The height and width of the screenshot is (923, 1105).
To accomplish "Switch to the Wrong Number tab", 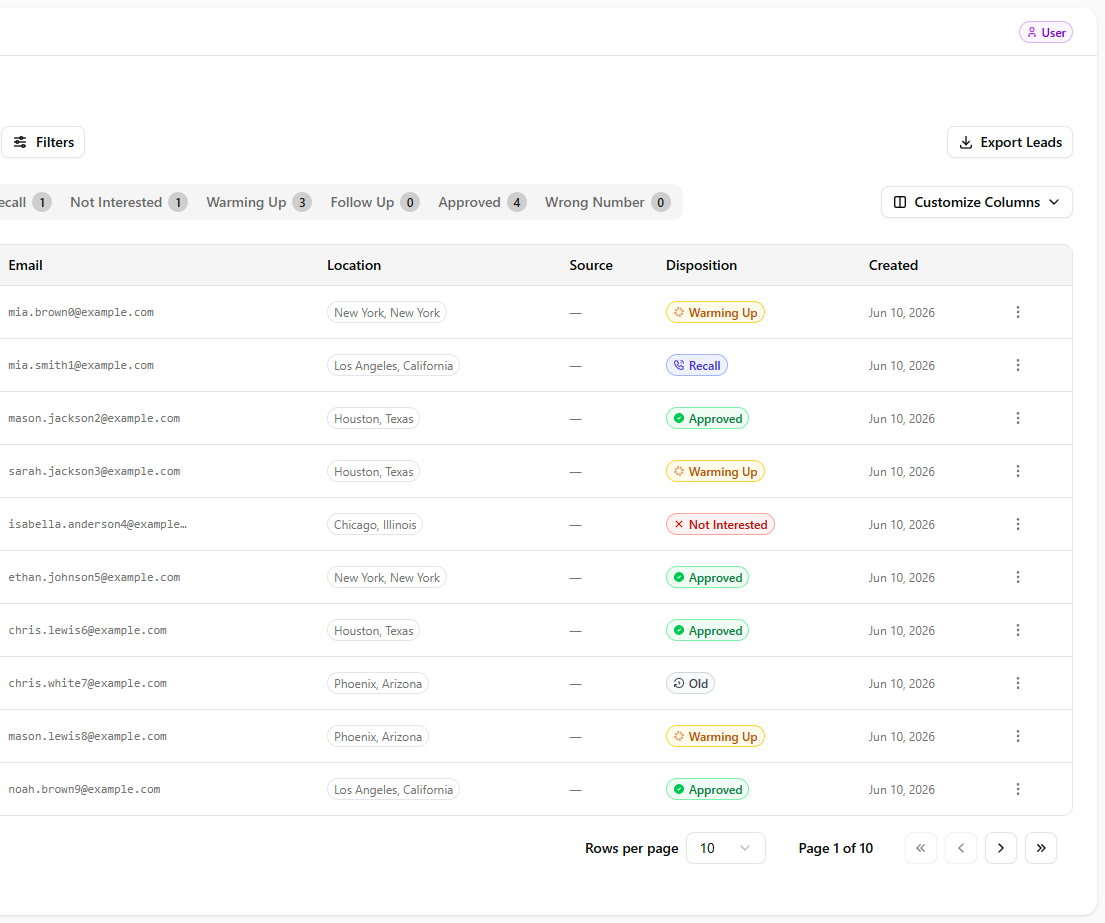I will pos(607,202).
